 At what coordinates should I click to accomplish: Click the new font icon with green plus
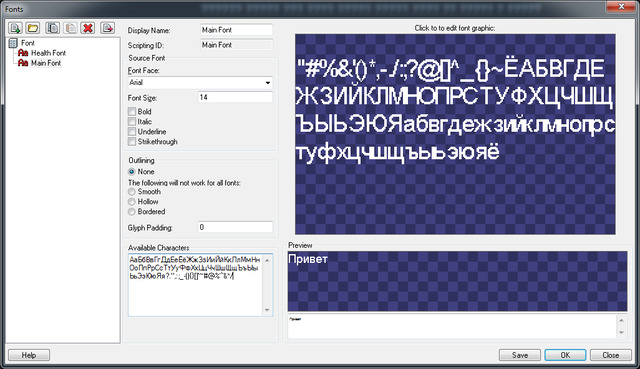click(x=15, y=28)
